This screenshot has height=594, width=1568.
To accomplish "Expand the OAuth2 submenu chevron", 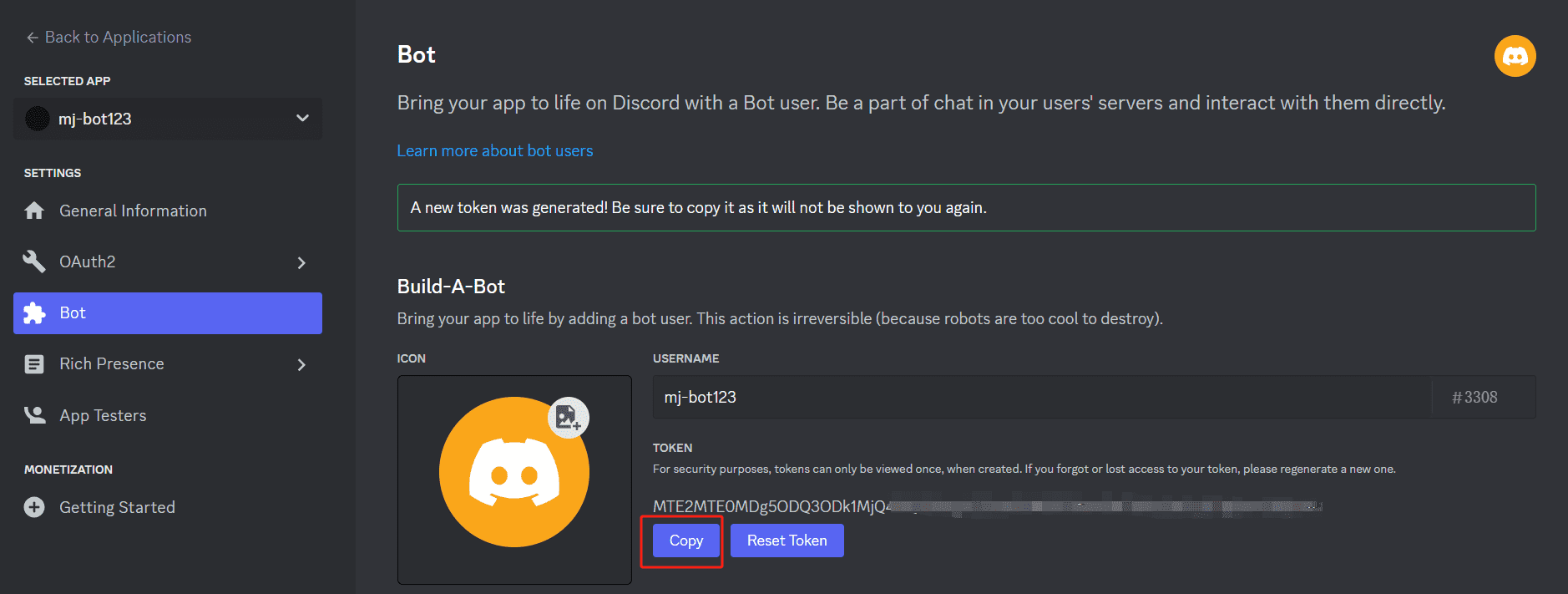I will (301, 262).
